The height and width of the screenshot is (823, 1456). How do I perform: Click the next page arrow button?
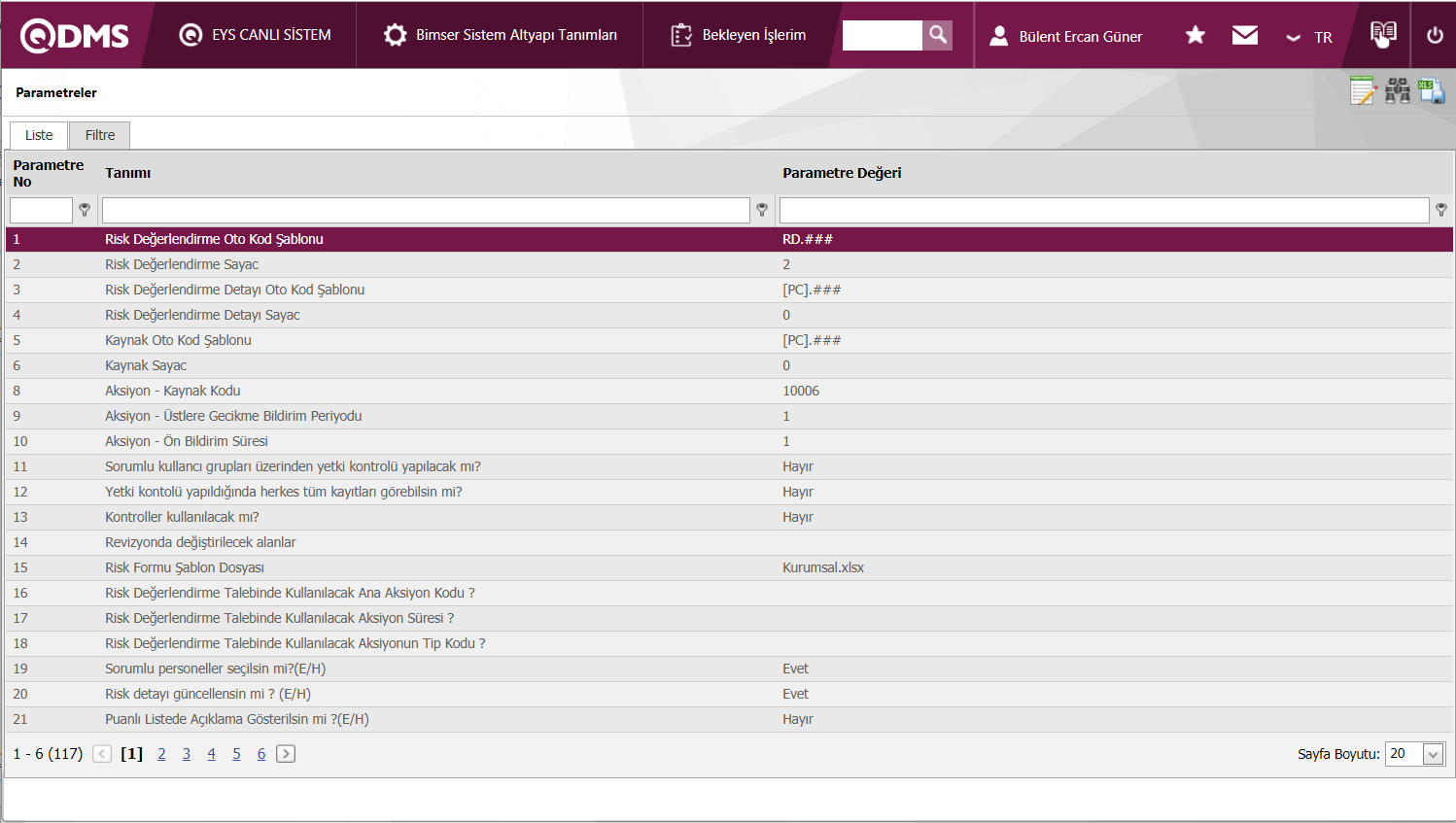286,754
